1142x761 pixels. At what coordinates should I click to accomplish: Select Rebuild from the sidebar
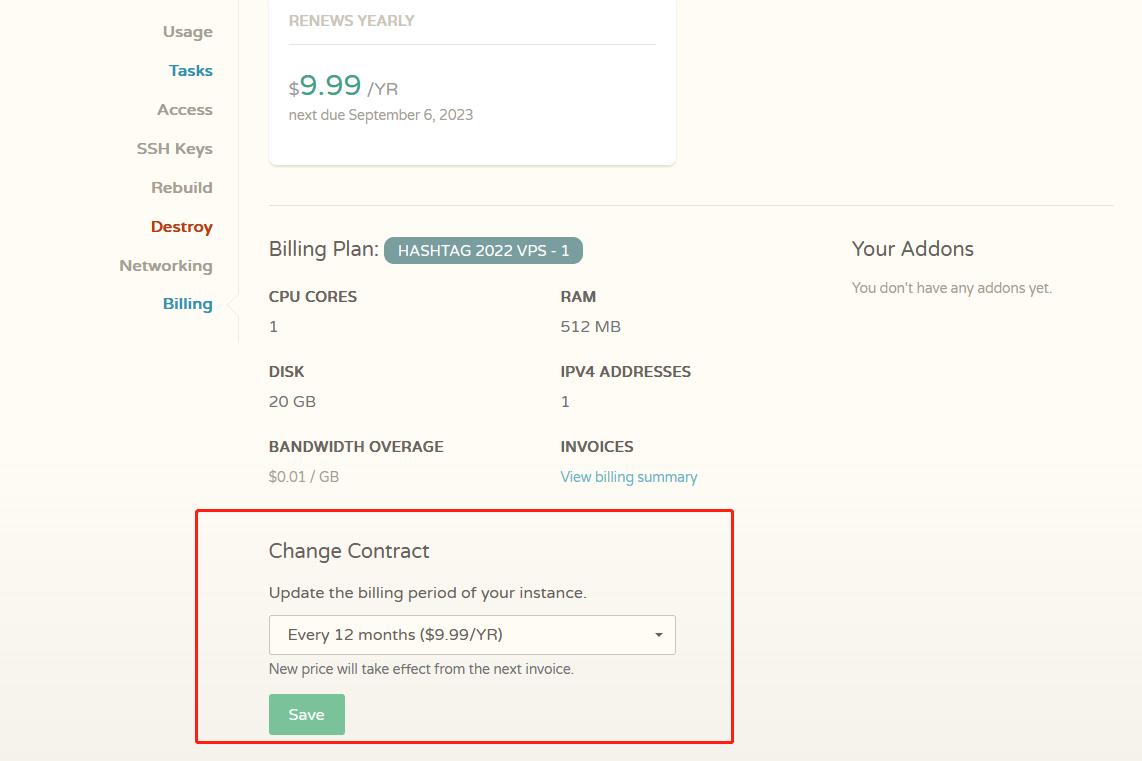[181, 188]
